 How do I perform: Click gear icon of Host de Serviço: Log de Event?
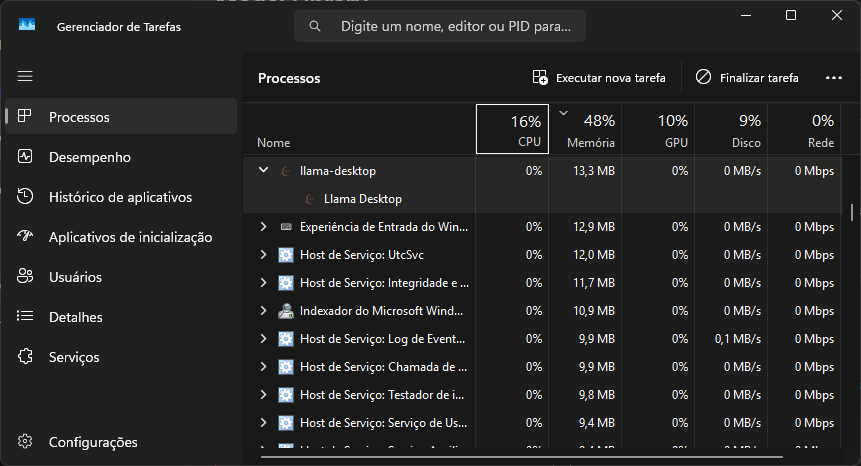286,339
